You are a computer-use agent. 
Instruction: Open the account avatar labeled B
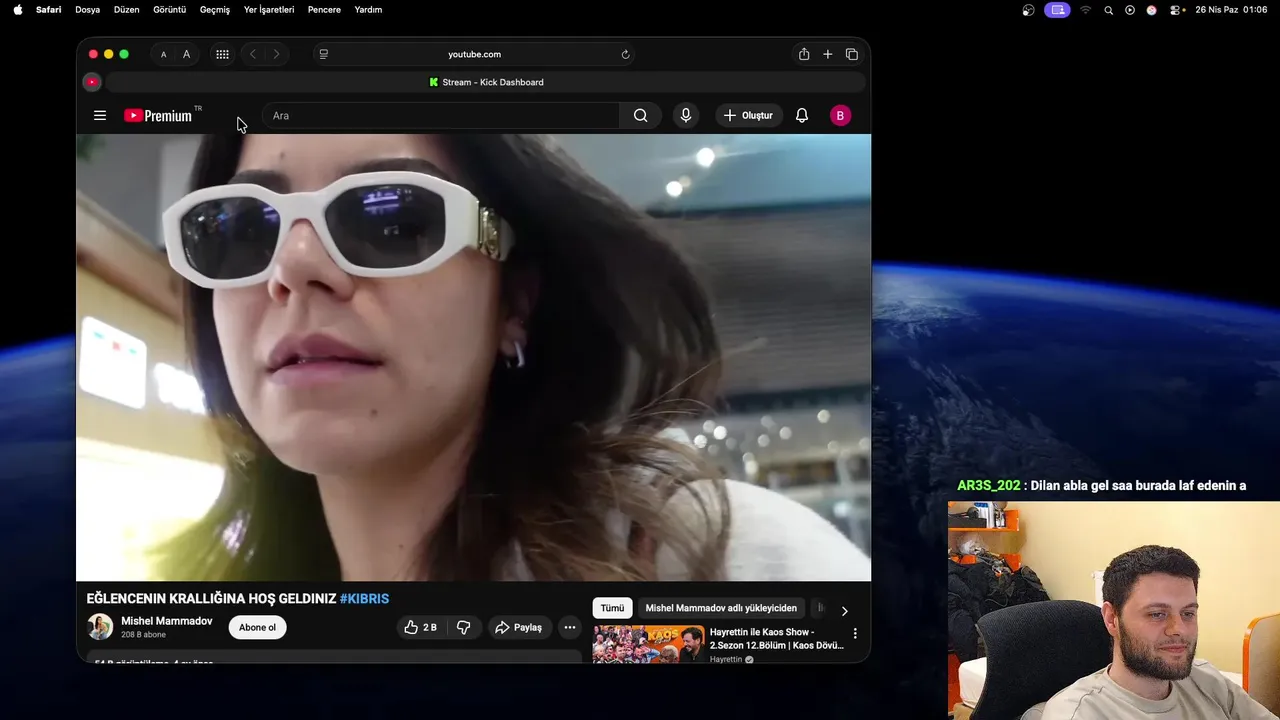coord(840,115)
